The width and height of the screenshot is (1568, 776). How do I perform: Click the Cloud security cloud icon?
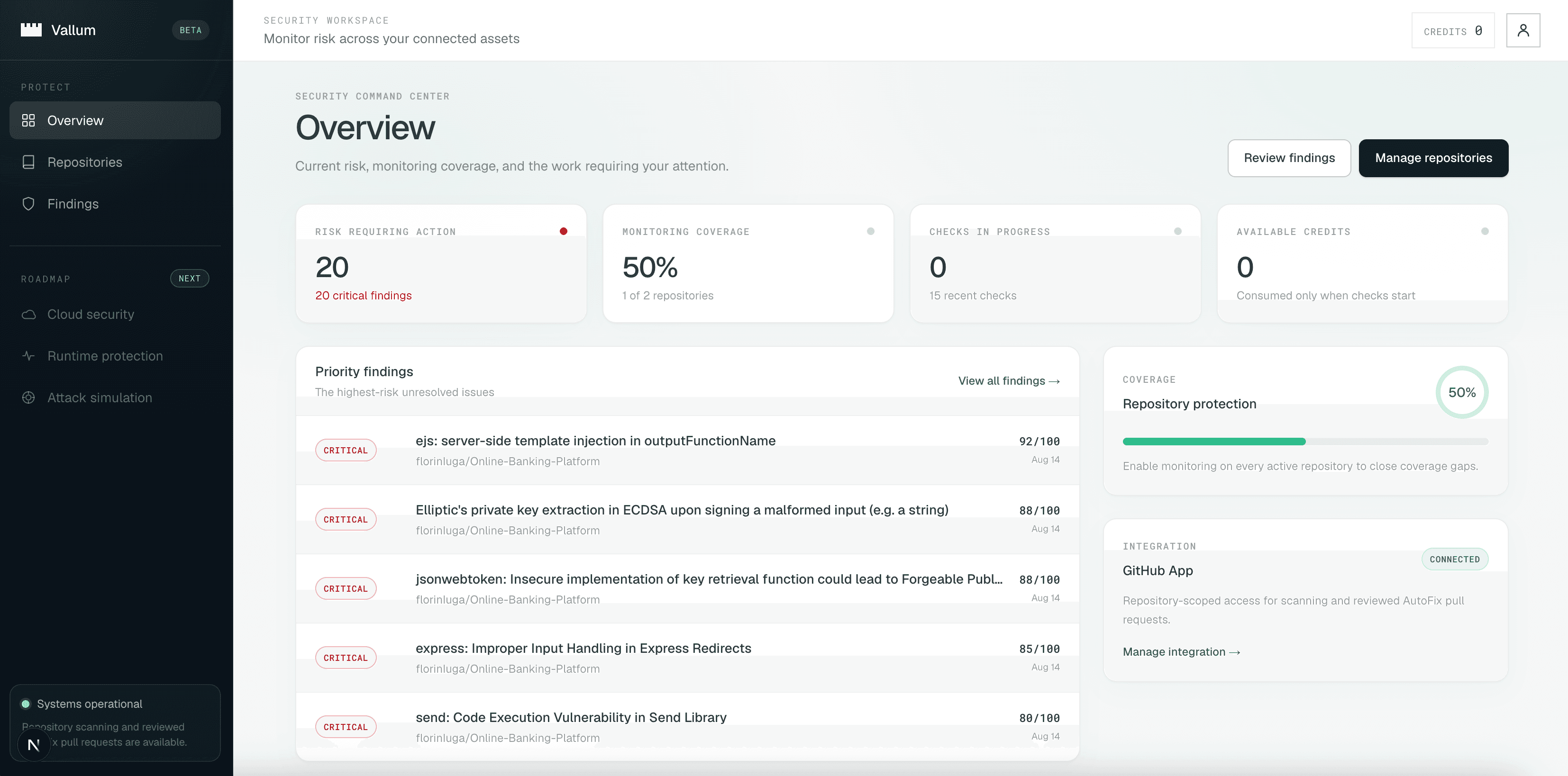28,315
